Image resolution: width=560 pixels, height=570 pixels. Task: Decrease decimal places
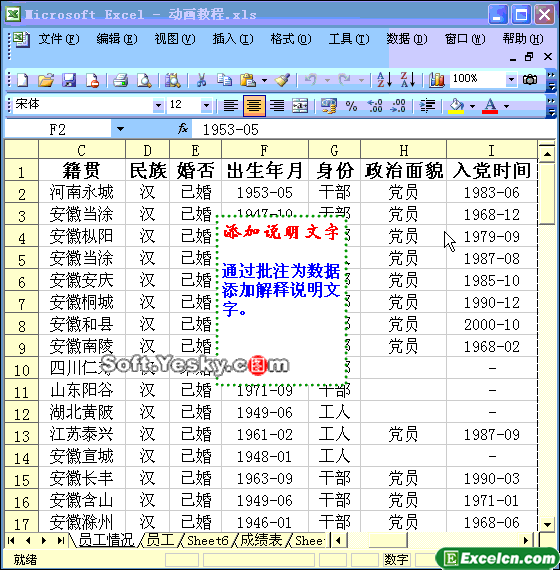pos(398,106)
